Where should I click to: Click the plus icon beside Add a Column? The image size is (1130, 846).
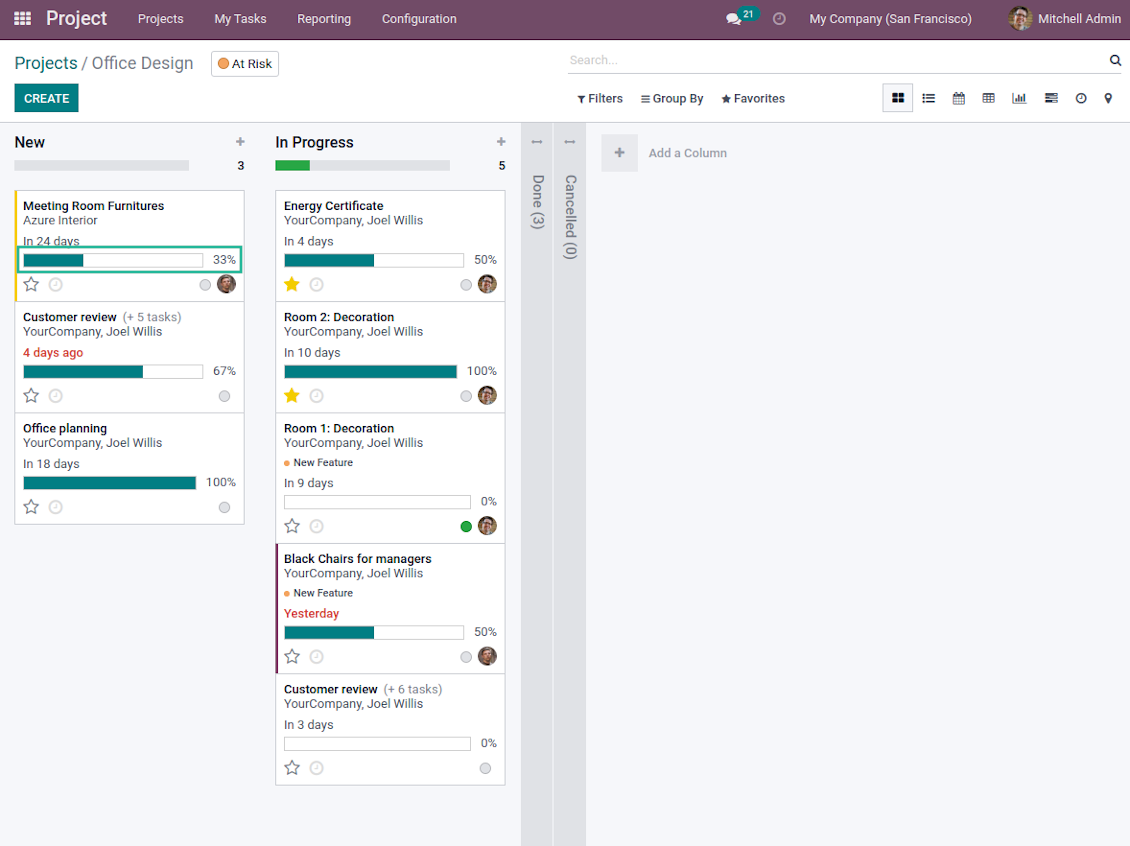coord(620,153)
